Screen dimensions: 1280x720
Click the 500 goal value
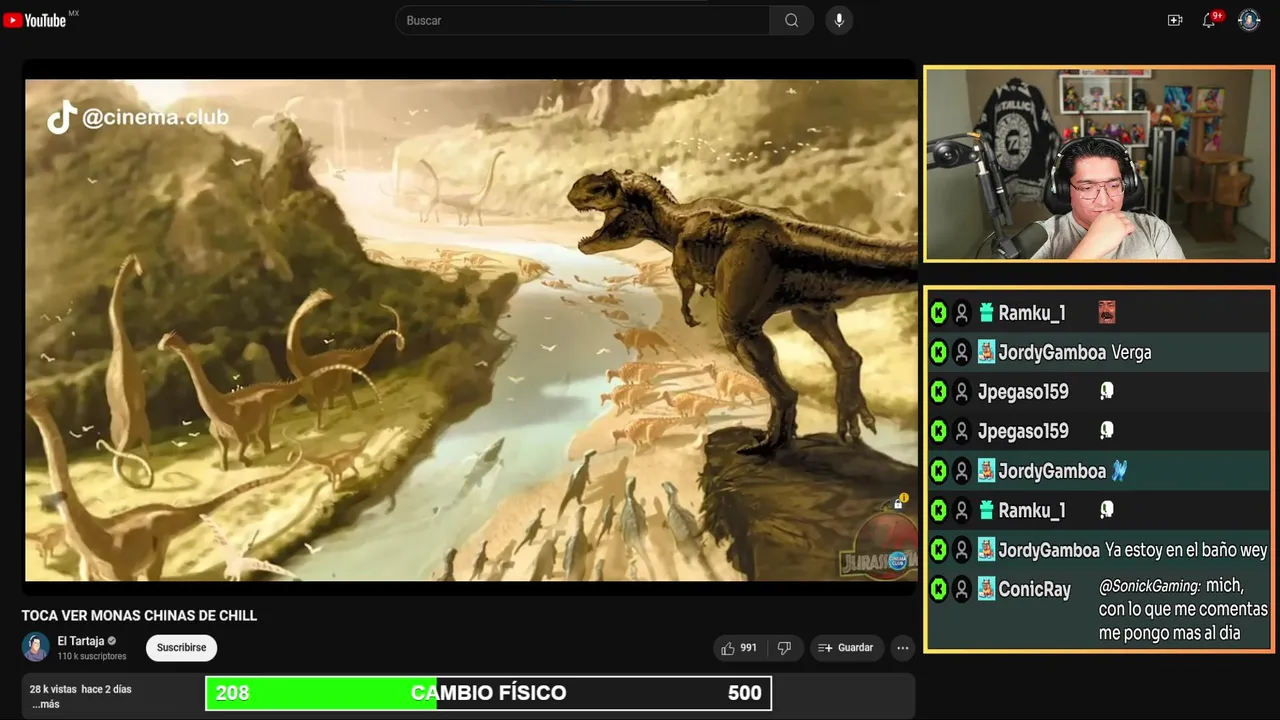[x=745, y=693]
